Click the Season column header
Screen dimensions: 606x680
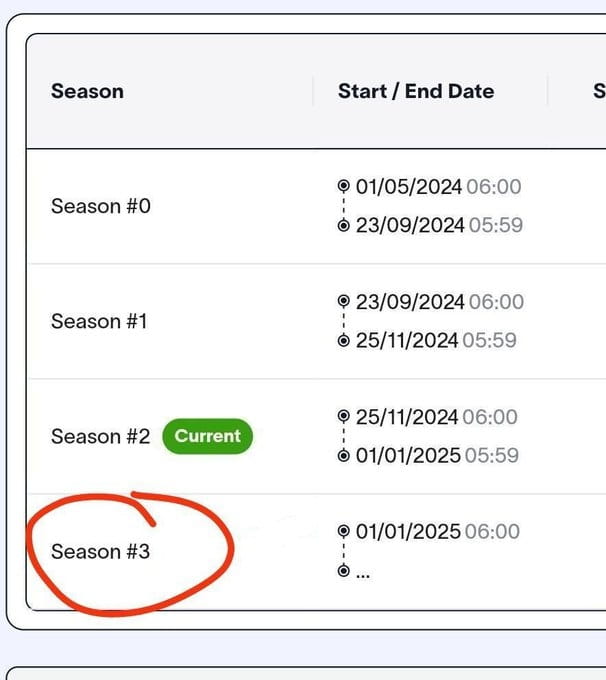coord(87,91)
